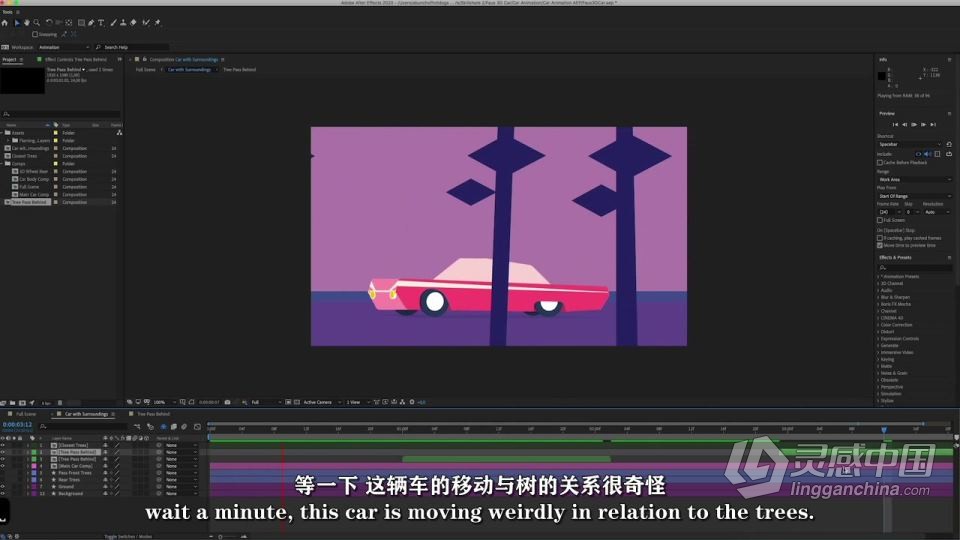The height and width of the screenshot is (540, 960).
Task: Hide the Main Car Comp layer eye
Action: coord(2,466)
